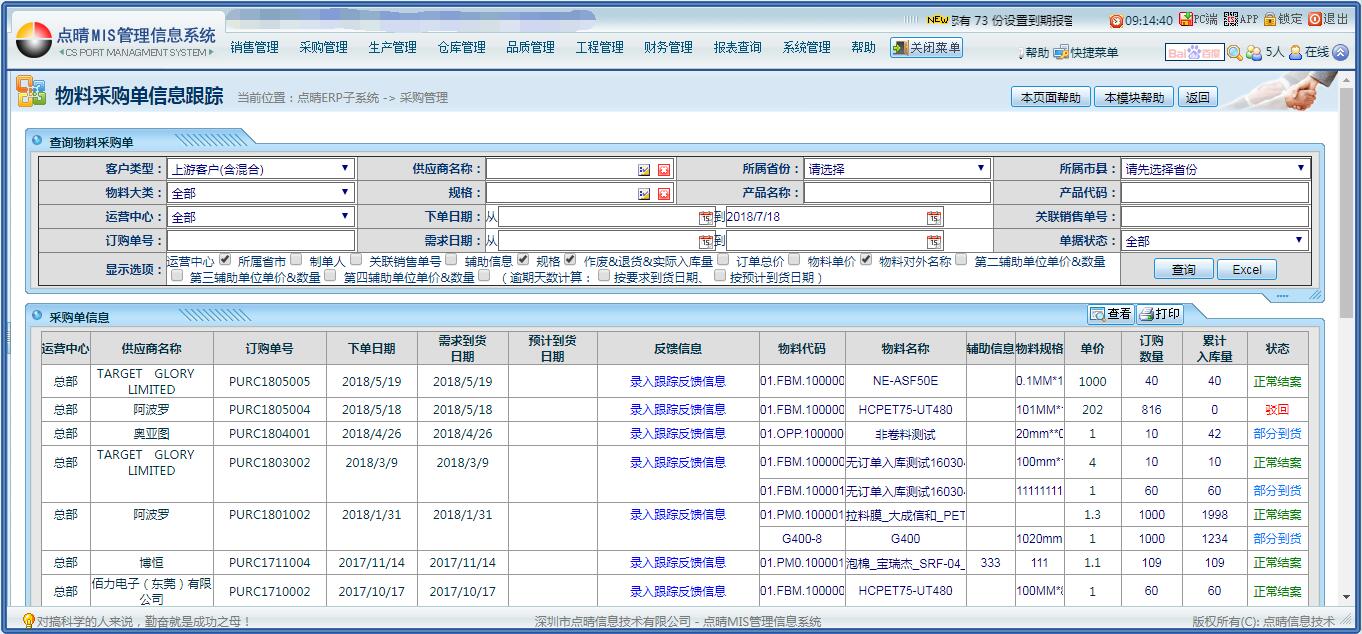Click the 打印 print button
Viewport: 1362px width, 634px height.
(x=1160, y=314)
